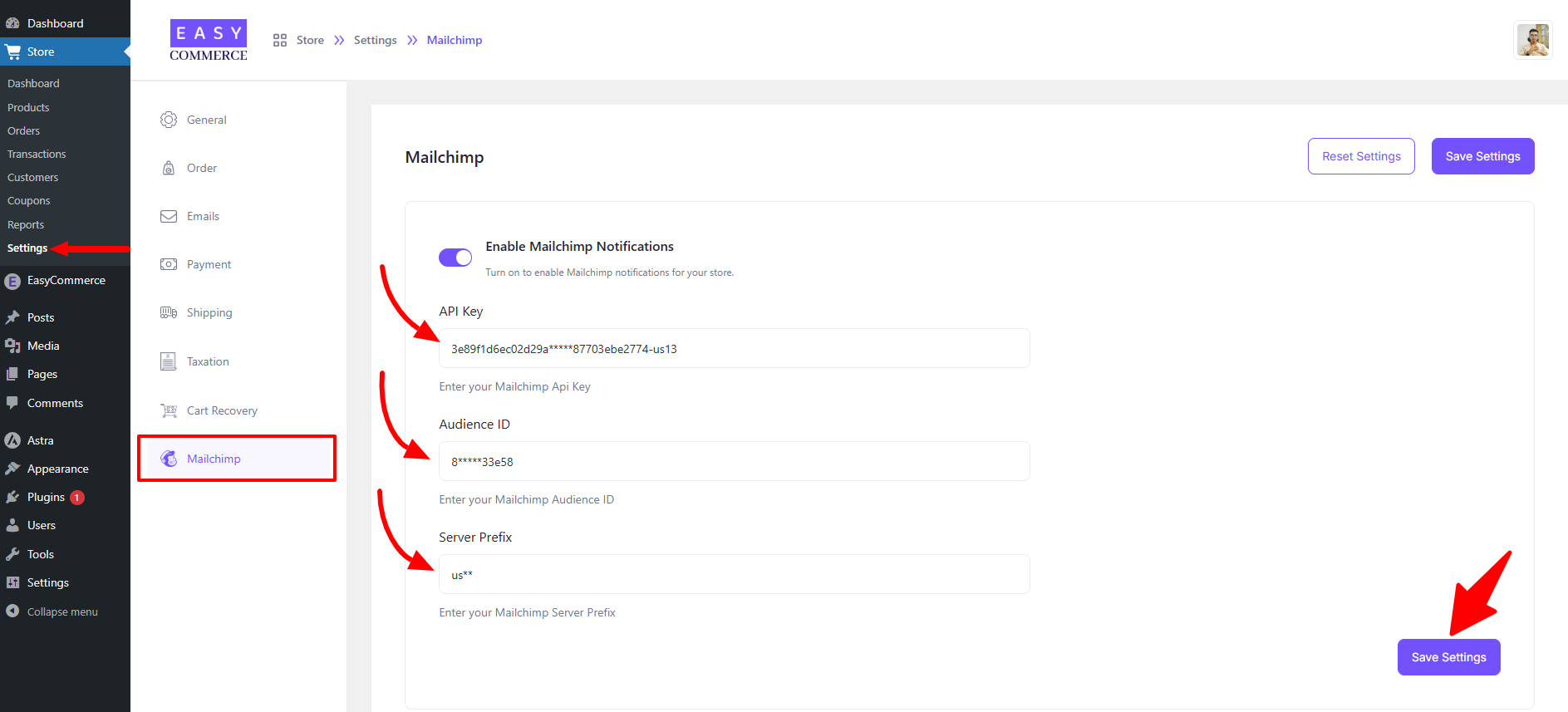
Task: Click the Emails envelope icon
Action: (169, 216)
